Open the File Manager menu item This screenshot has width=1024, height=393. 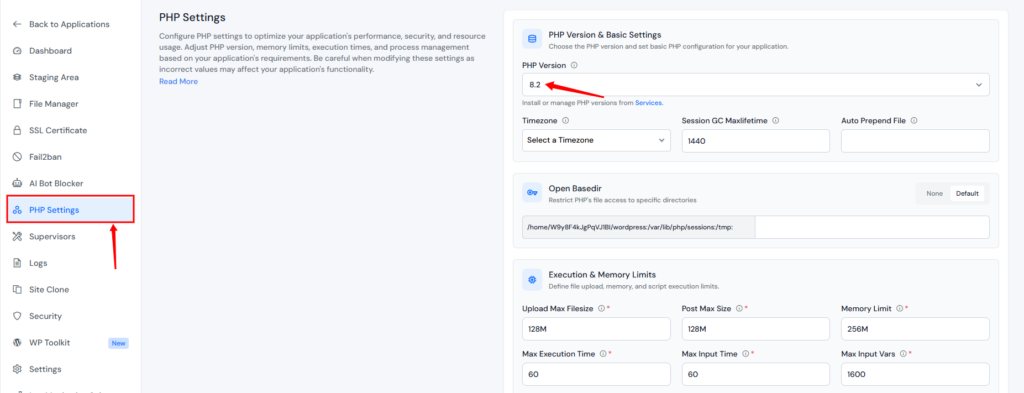click(x=54, y=104)
